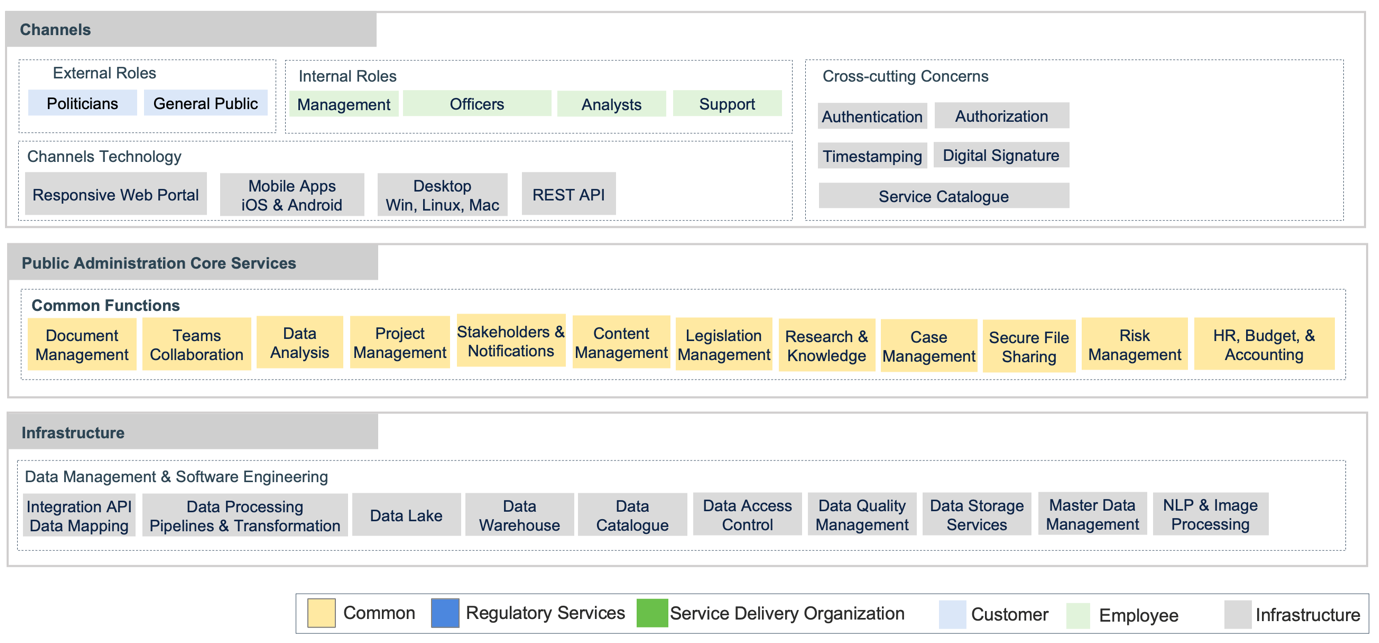Select the General Public box
Image resolution: width=1379 pixels, height=643 pixels.
(x=205, y=104)
